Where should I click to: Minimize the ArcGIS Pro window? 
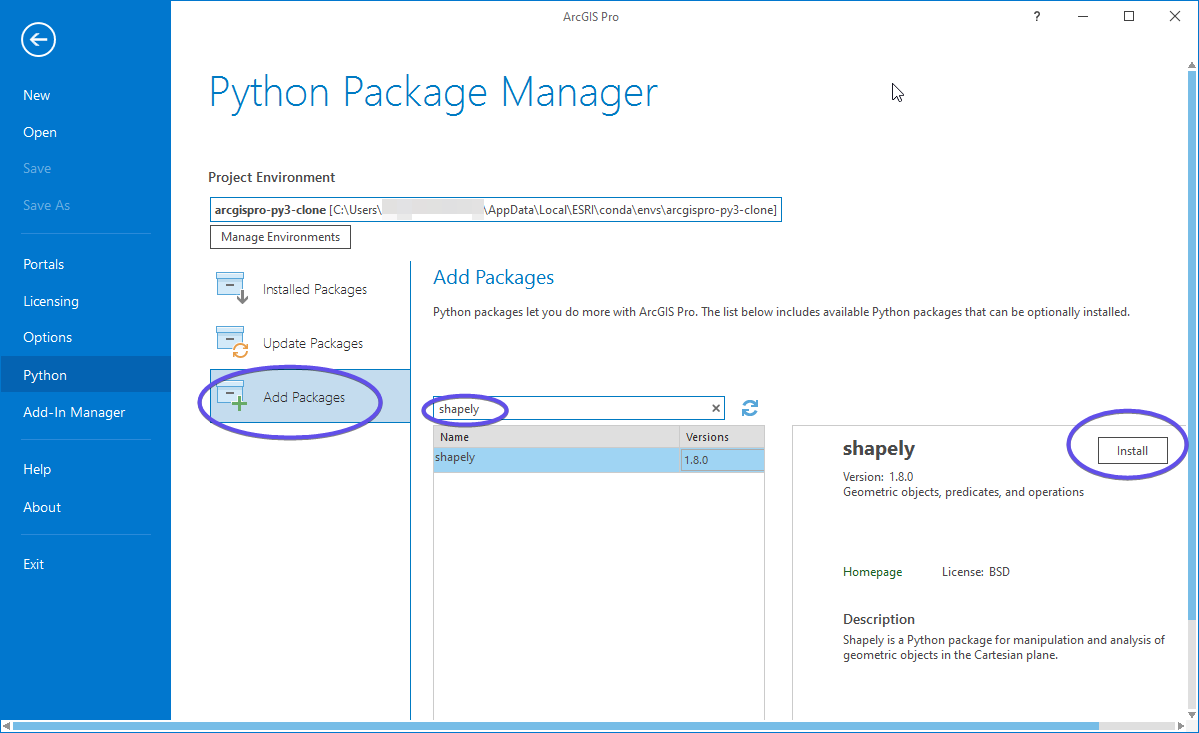[x=1083, y=16]
